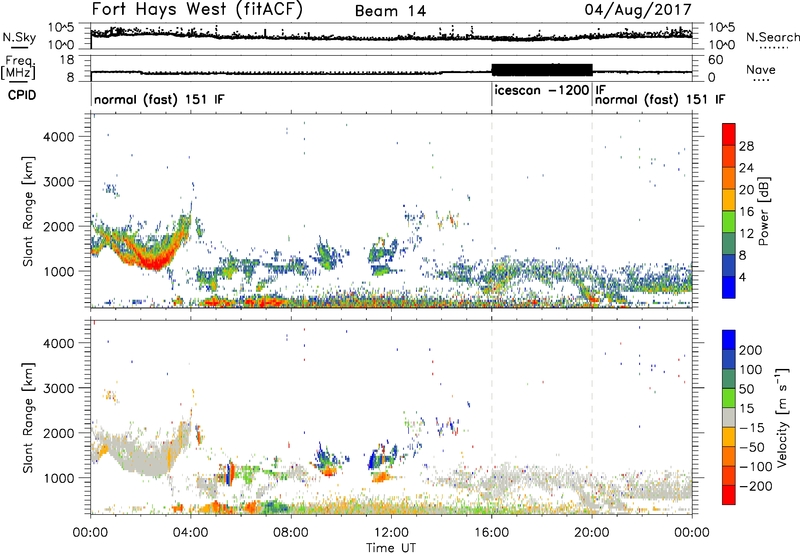Click the 'N.Search' legend label
Image resolution: width=800 pixels, height=554 pixels.
[772, 37]
